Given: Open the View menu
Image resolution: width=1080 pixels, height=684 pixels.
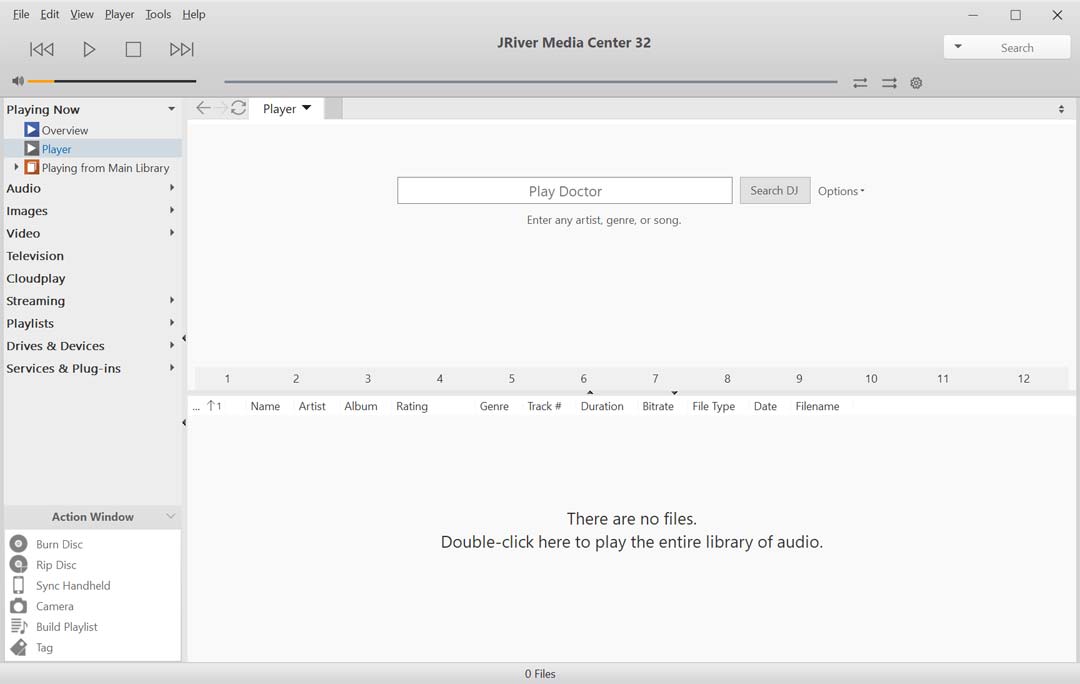Looking at the screenshot, I should tap(82, 14).
